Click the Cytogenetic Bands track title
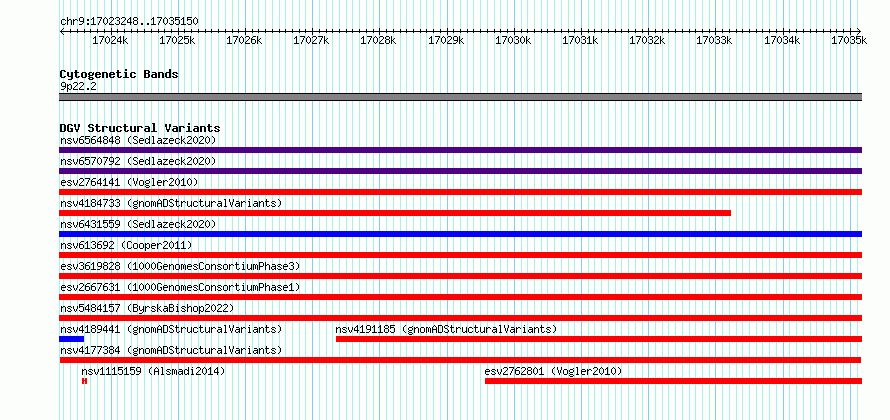The image size is (890, 420). pyautogui.click(x=119, y=74)
